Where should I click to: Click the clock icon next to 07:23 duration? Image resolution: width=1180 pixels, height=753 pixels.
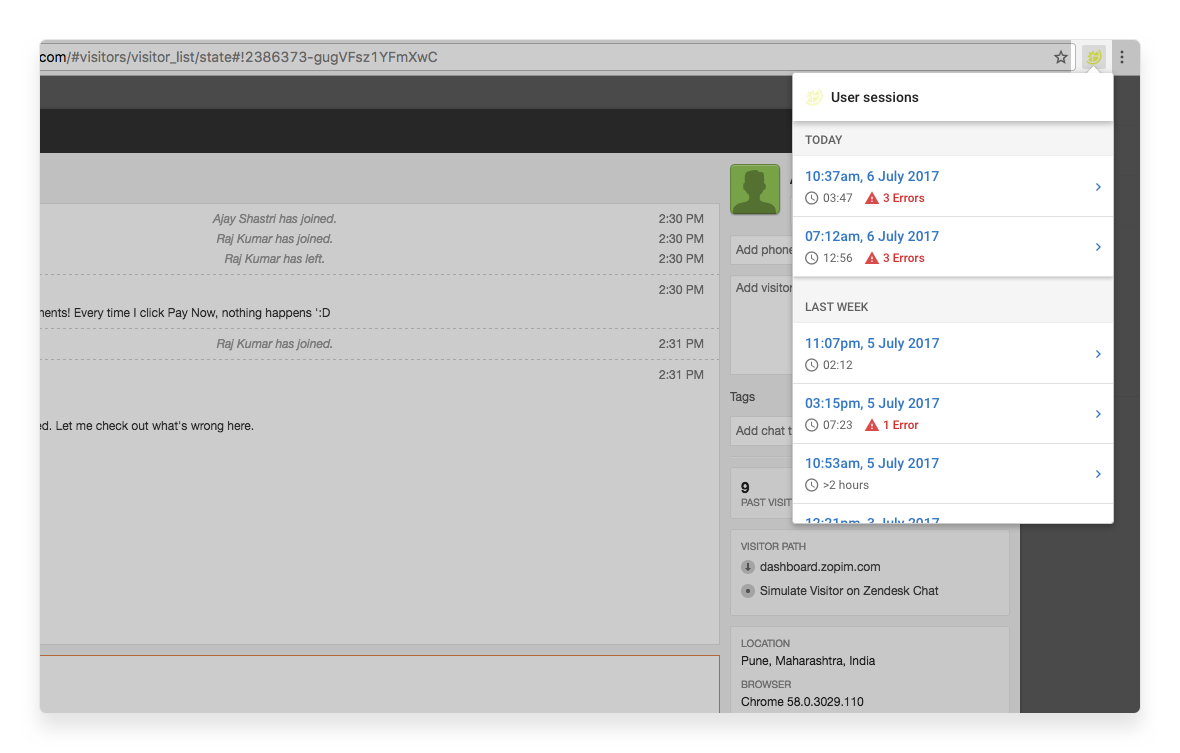click(811, 425)
